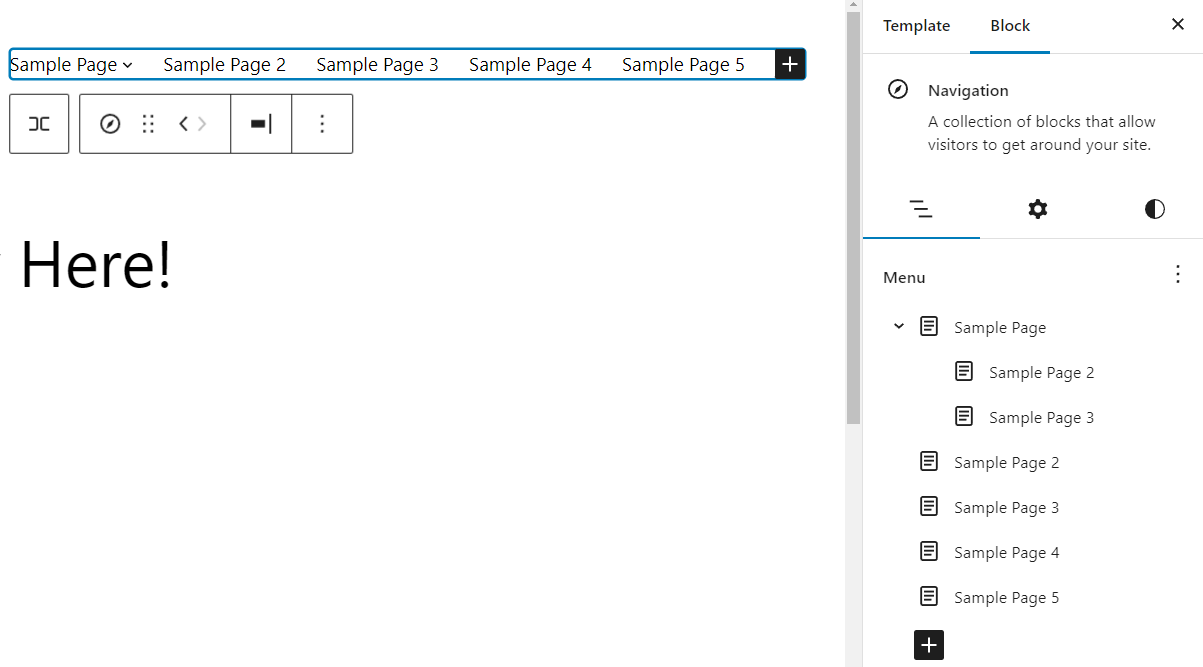Open the Menu options three-dot menu
This screenshot has height=667, width=1203.
click(x=1177, y=274)
